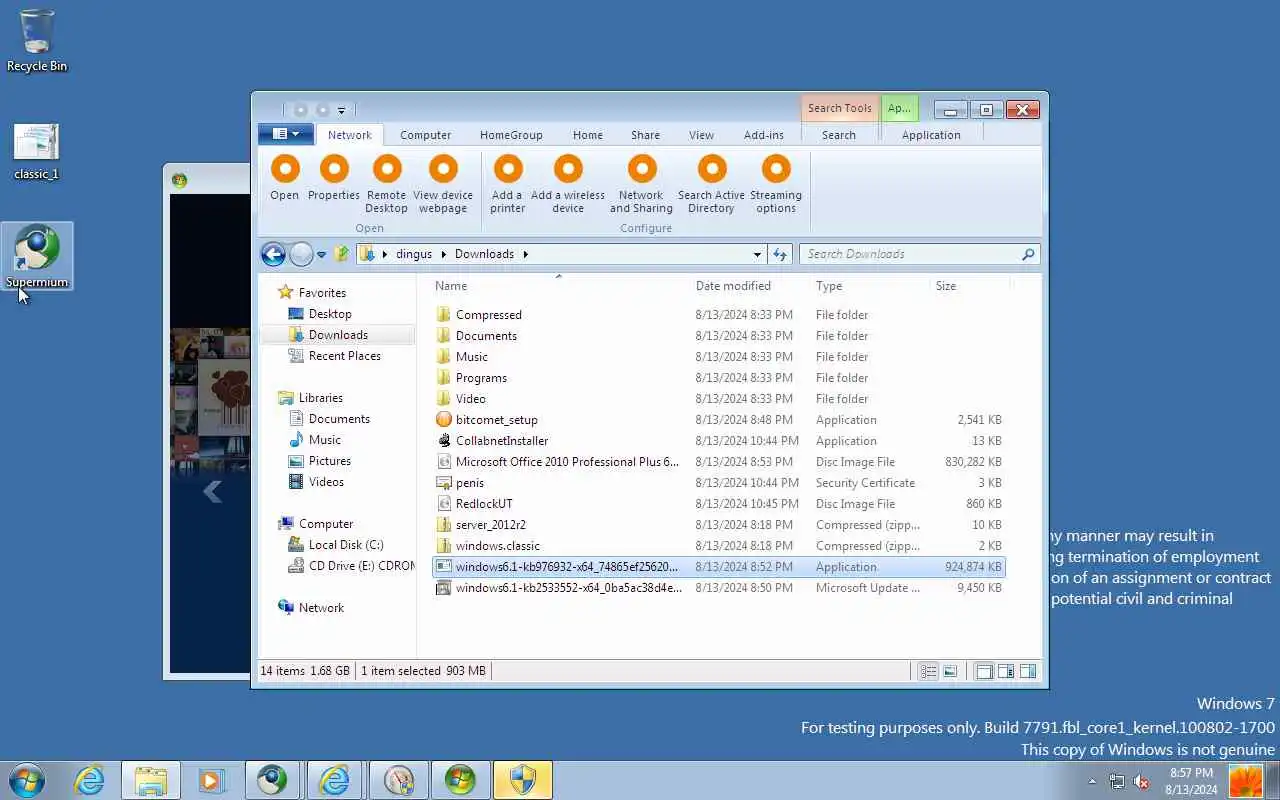Click the Up folder icon beside address bar
The width and height of the screenshot is (1280, 800).
point(343,254)
